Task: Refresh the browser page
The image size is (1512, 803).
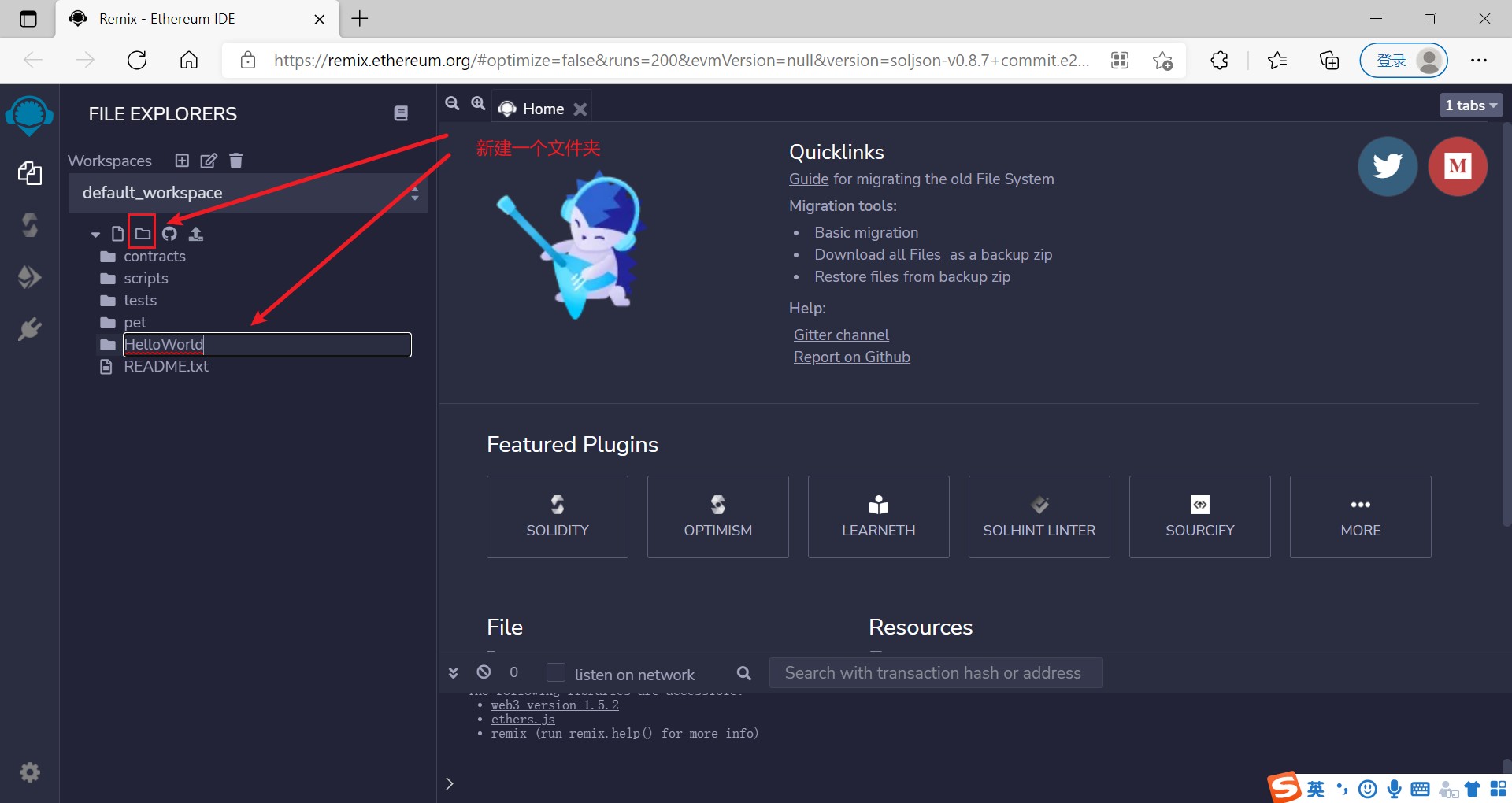Action: click(137, 60)
